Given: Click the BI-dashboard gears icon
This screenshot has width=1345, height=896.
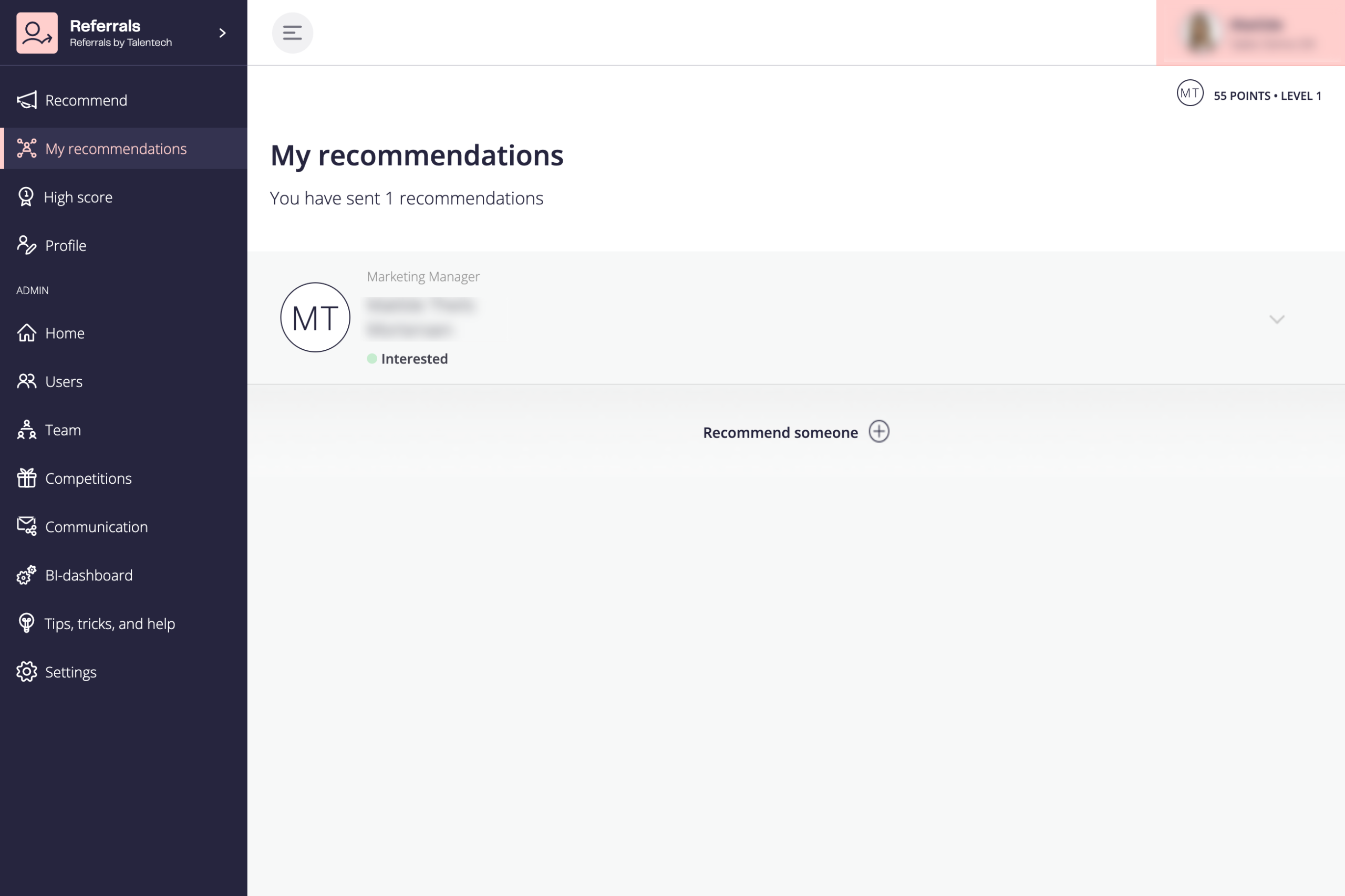Looking at the screenshot, I should tap(27, 575).
